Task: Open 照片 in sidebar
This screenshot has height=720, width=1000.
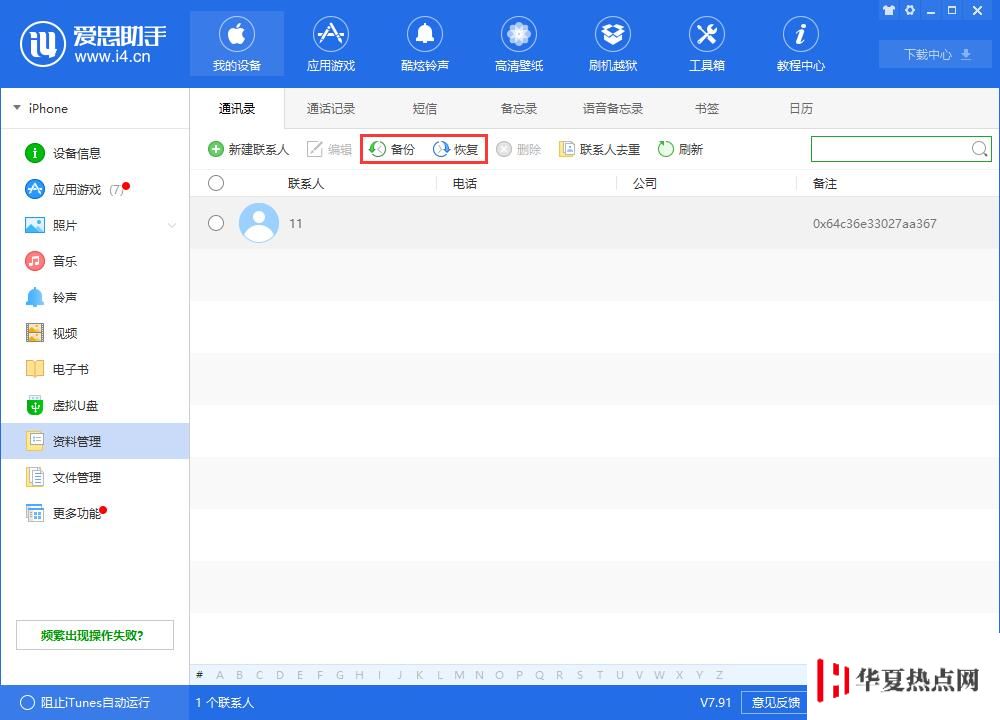Action: coord(95,225)
